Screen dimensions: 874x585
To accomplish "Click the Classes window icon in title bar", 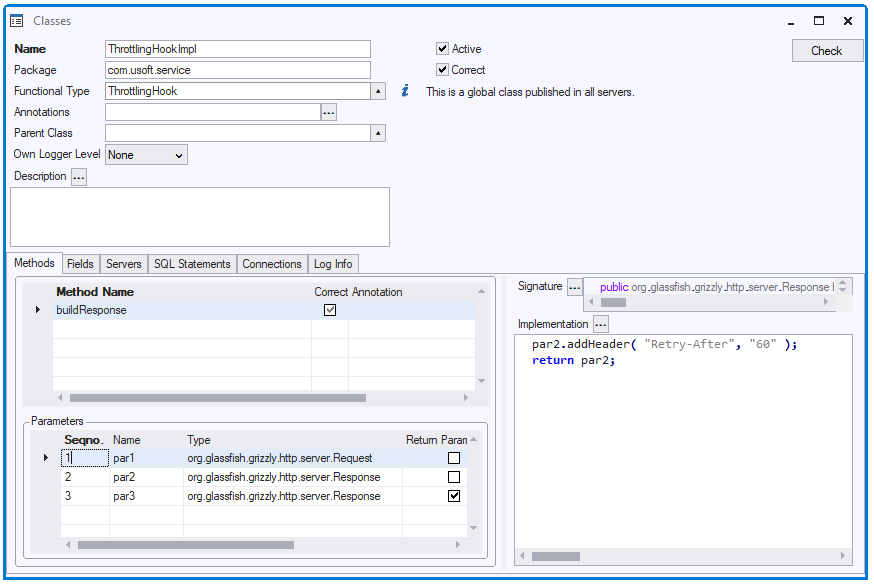I will coord(16,20).
